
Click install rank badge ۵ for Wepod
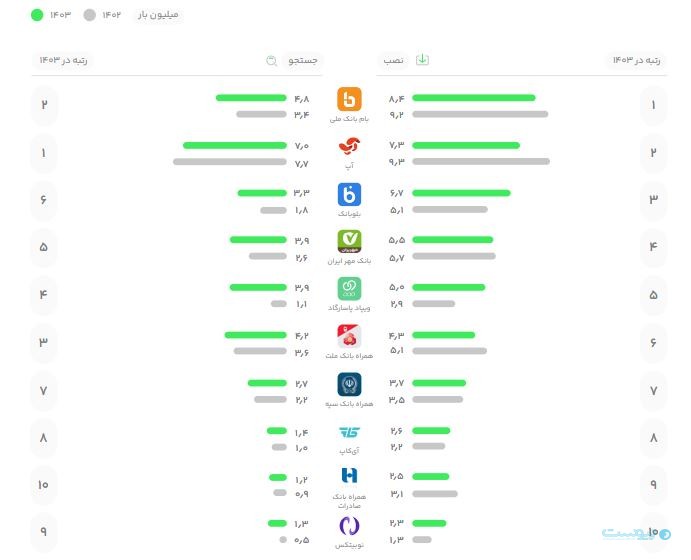click(653, 295)
